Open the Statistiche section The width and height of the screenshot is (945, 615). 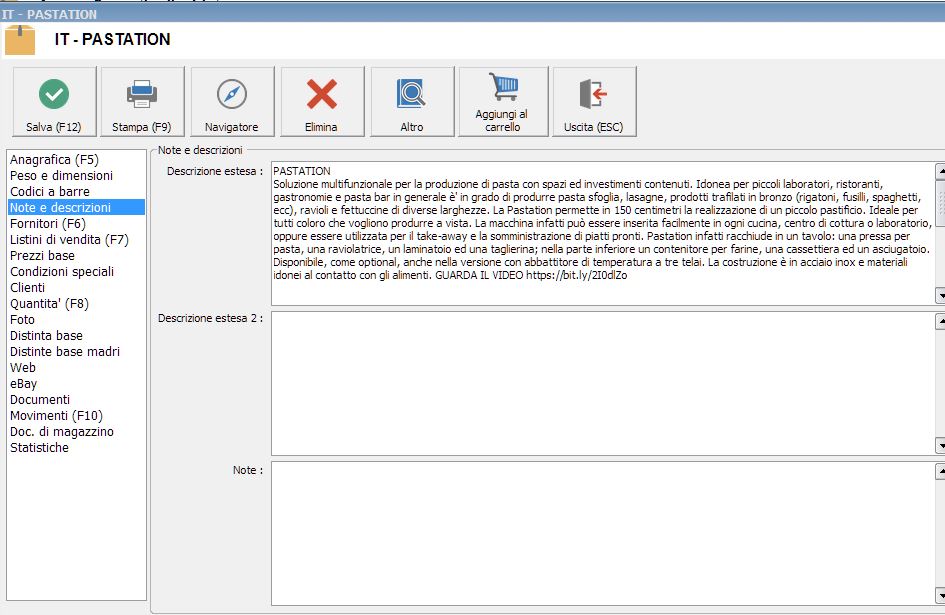(39, 447)
